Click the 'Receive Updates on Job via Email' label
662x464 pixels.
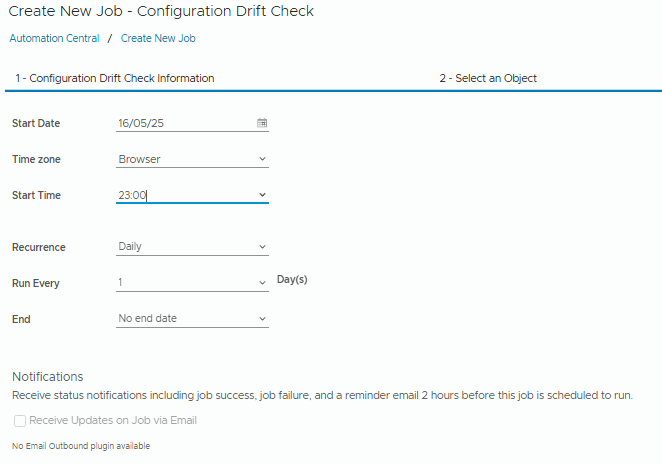(113, 421)
